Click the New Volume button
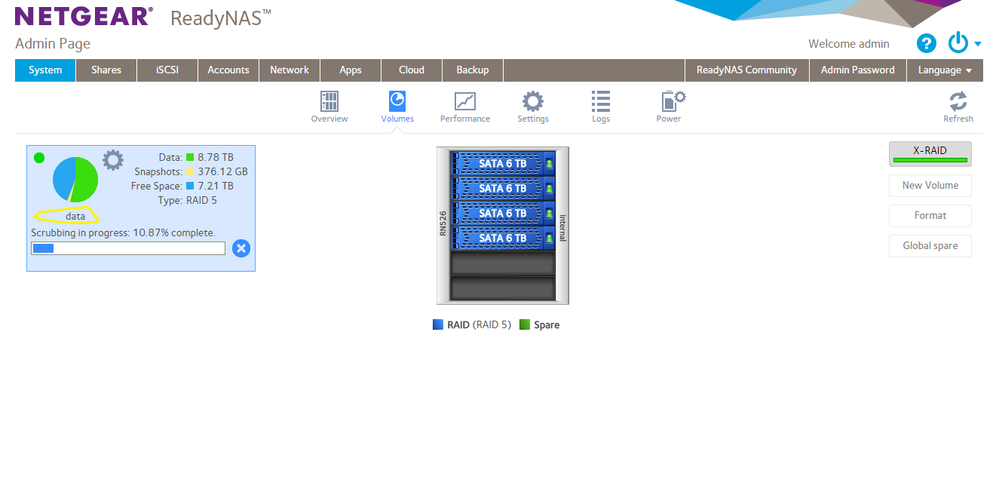 930,185
